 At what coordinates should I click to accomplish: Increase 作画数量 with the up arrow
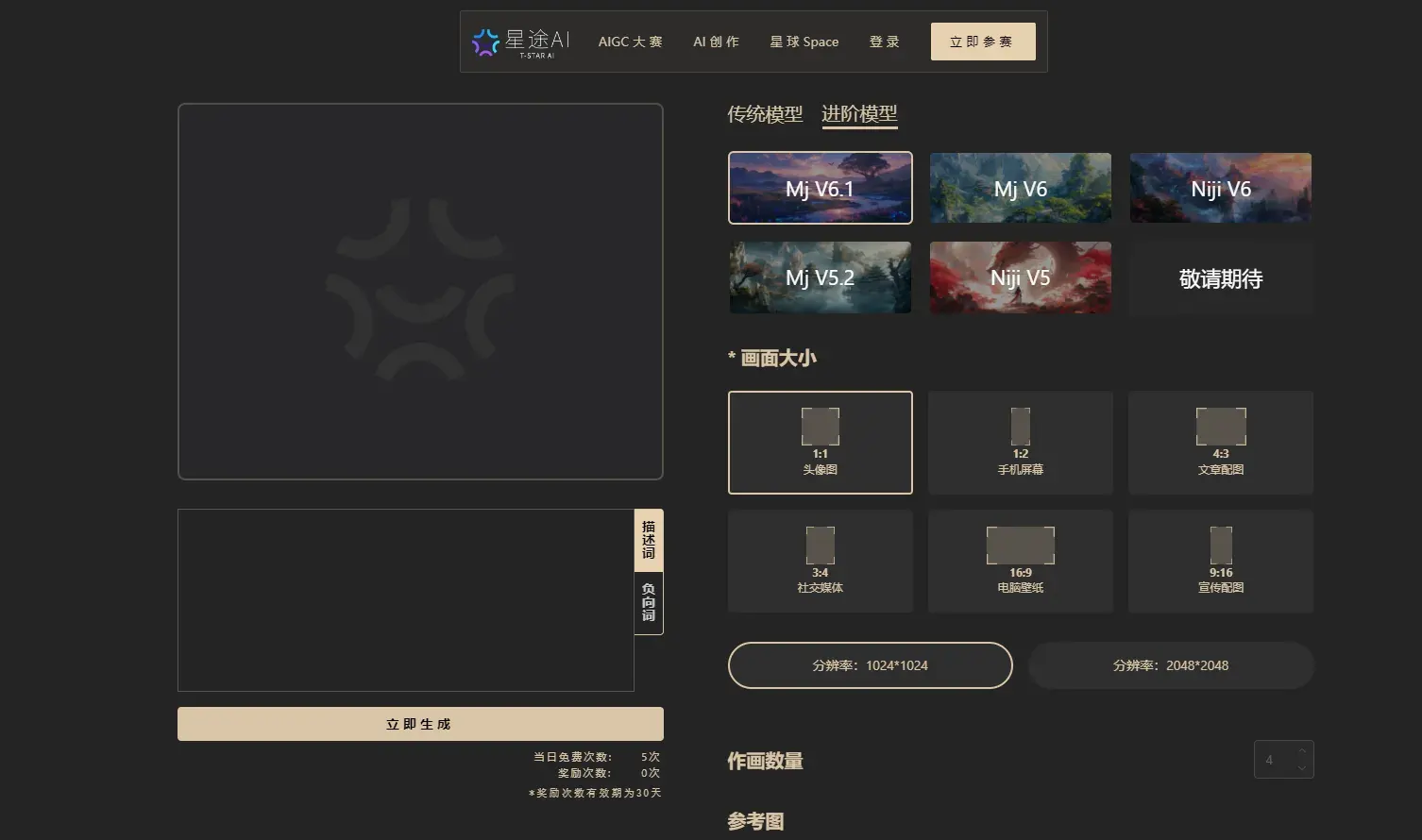click(1302, 751)
